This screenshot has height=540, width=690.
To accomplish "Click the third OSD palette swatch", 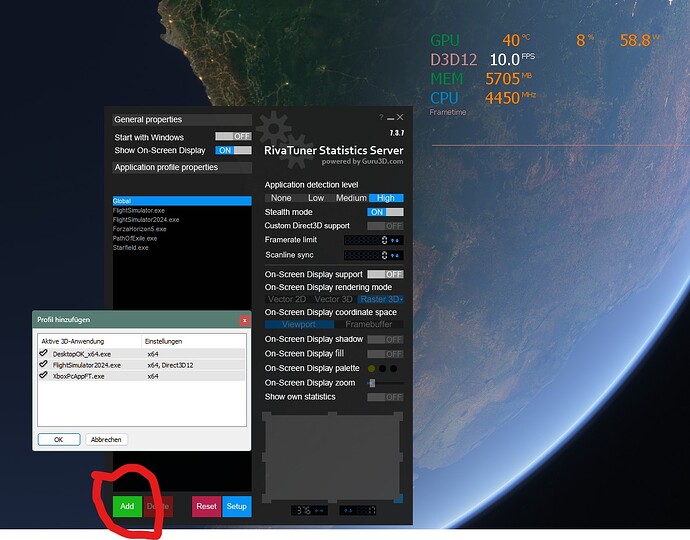I will coord(393,368).
